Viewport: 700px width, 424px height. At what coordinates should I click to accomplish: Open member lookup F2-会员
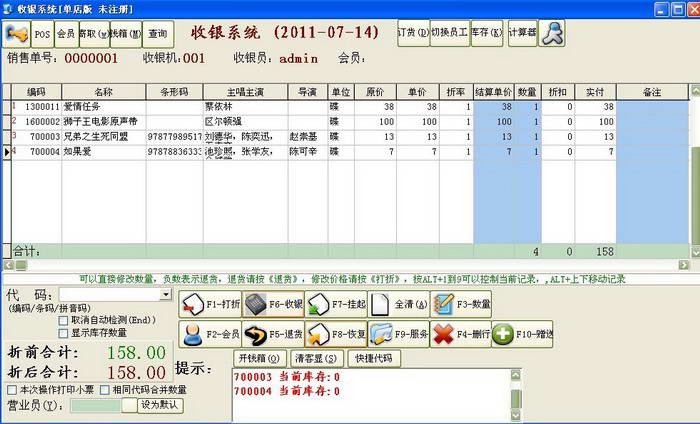(x=210, y=334)
